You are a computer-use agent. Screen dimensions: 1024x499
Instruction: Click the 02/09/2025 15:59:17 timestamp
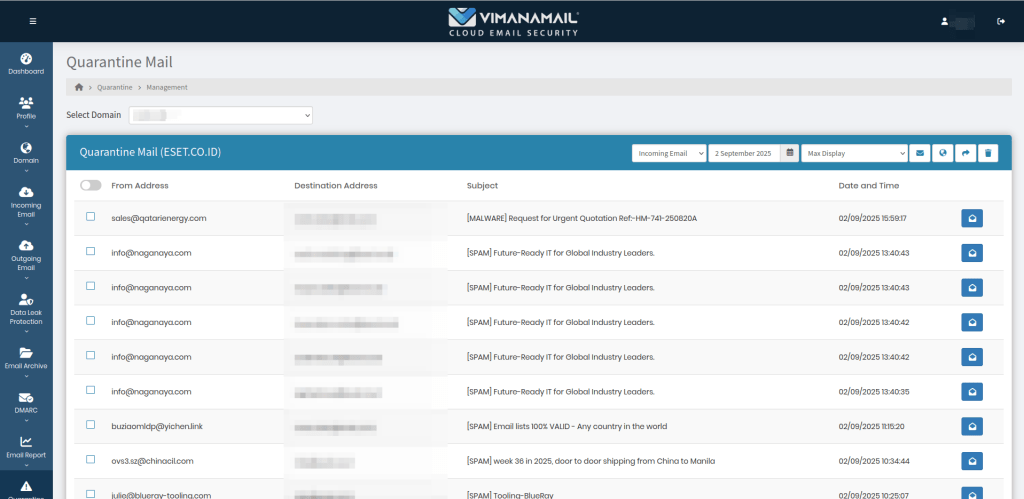[872, 218]
